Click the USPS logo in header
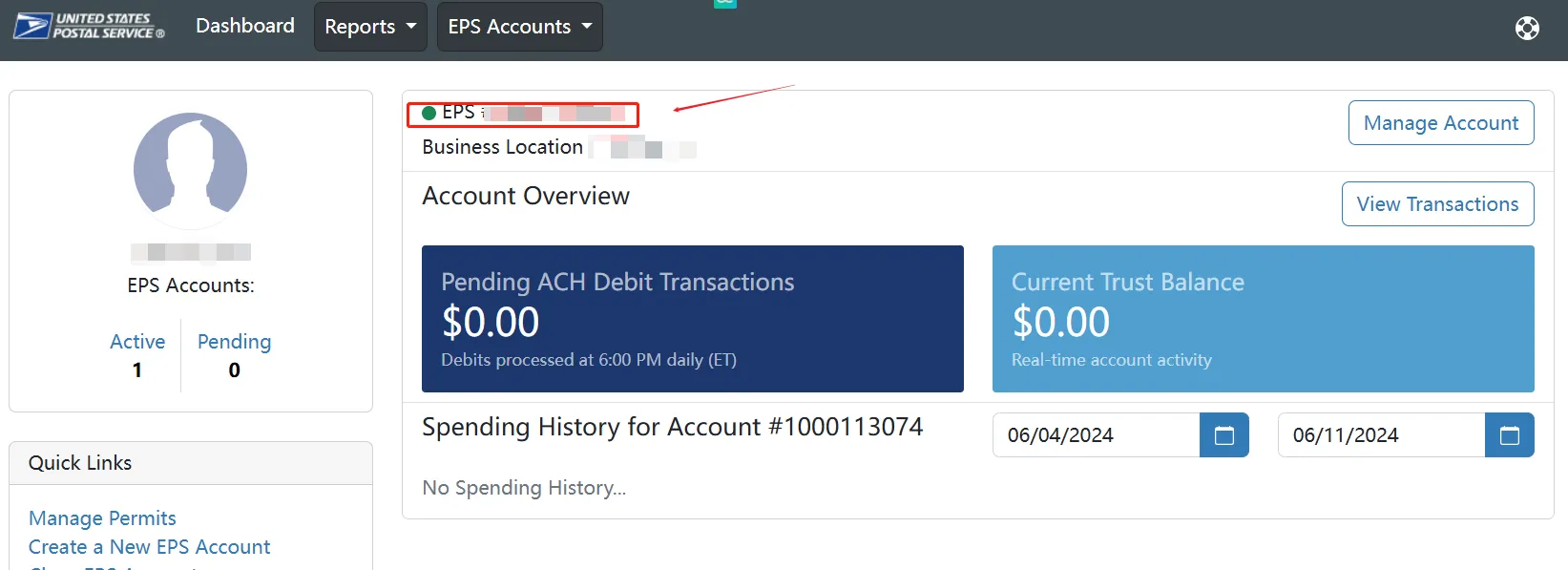The width and height of the screenshot is (1568, 570). point(89,26)
